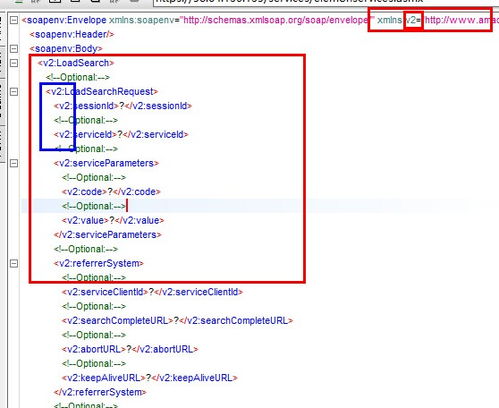The width and height of the screenshot is (499, 408).
Task: Click the v2:LoadSearchRequest opening tag
Action: pos(102,92)
